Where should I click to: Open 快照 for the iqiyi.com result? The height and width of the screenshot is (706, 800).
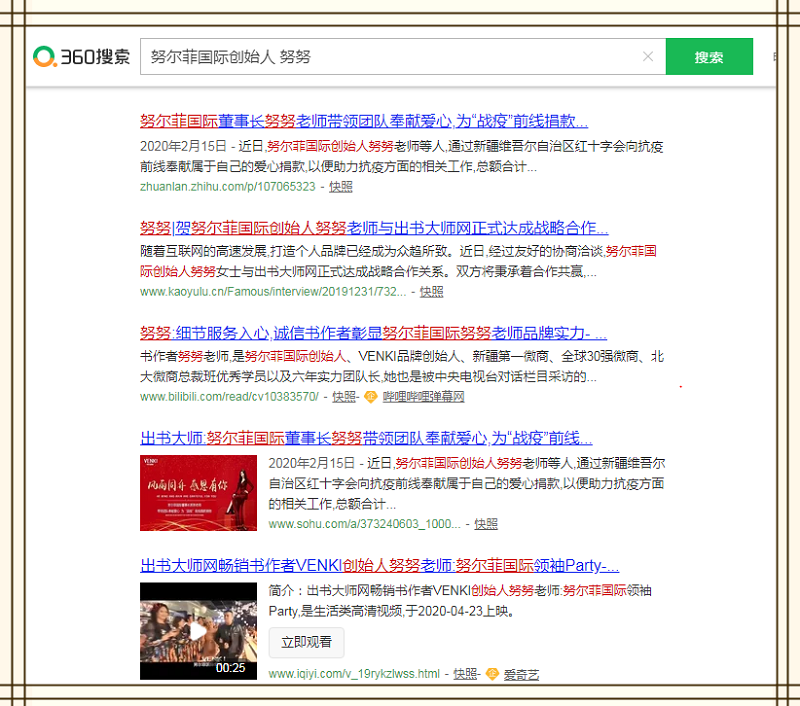click(x=466, y=674)
